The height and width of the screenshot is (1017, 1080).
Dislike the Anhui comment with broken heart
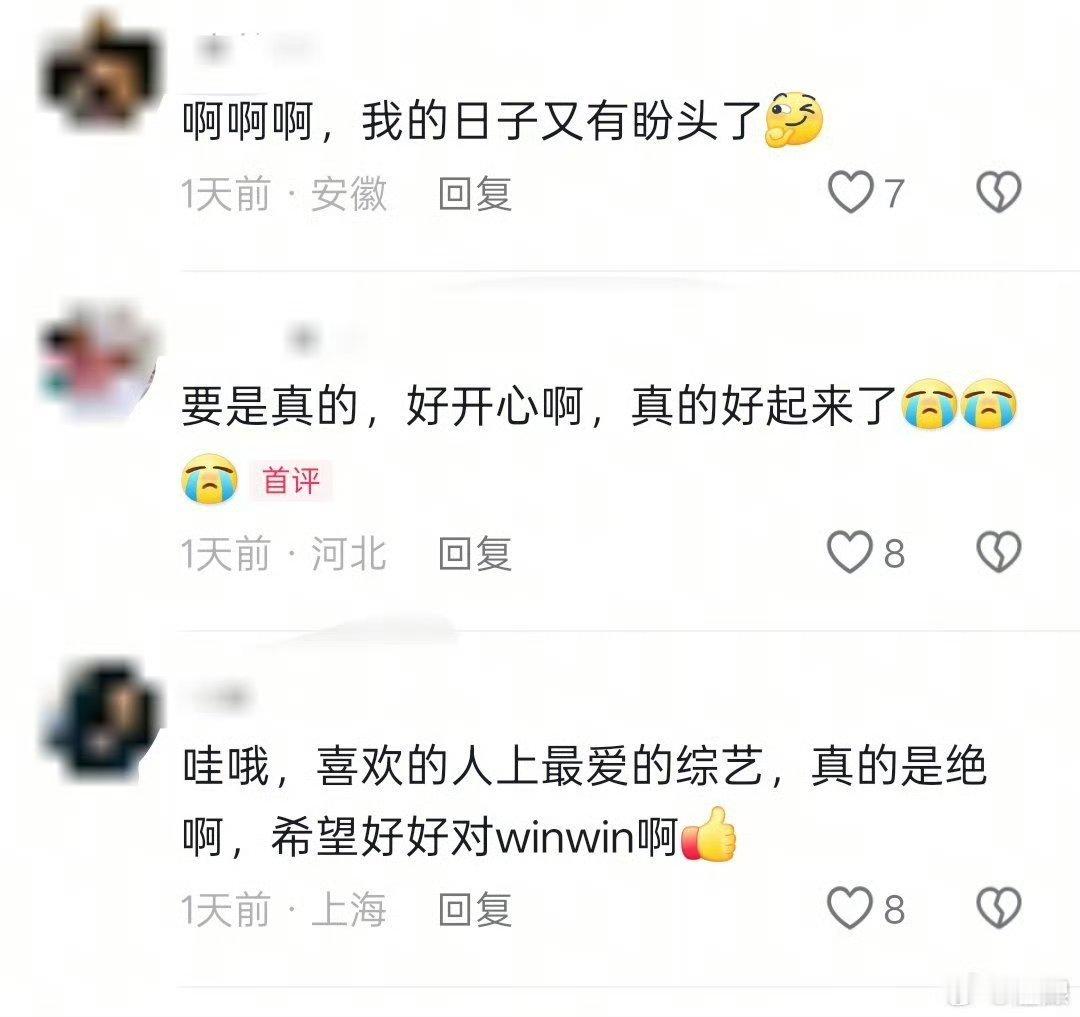[999, 192]
